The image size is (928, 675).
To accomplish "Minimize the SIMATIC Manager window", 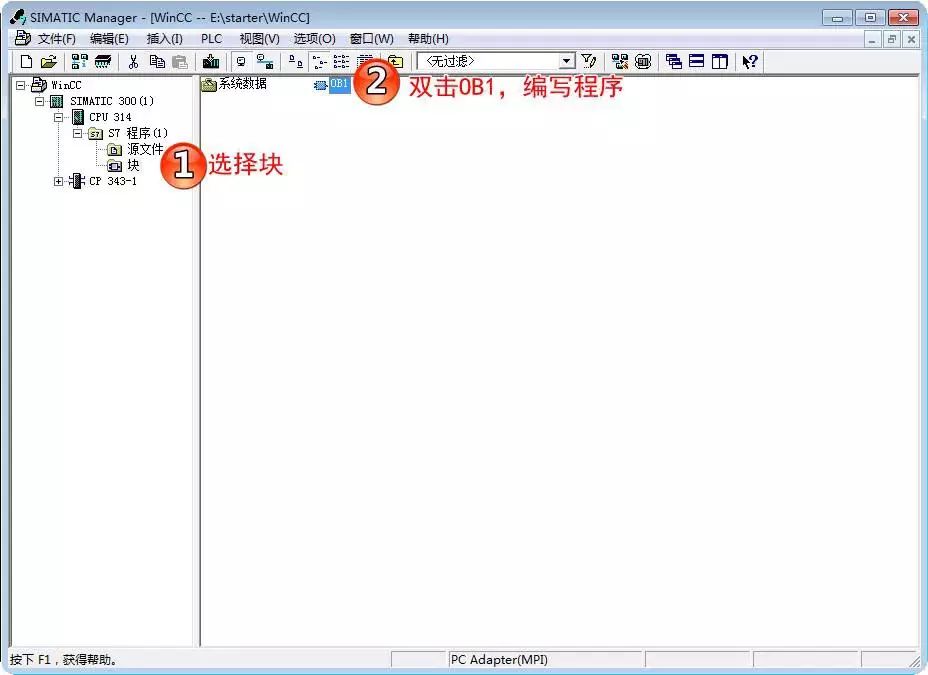I will pyautogui.click(x=837, y=18).
